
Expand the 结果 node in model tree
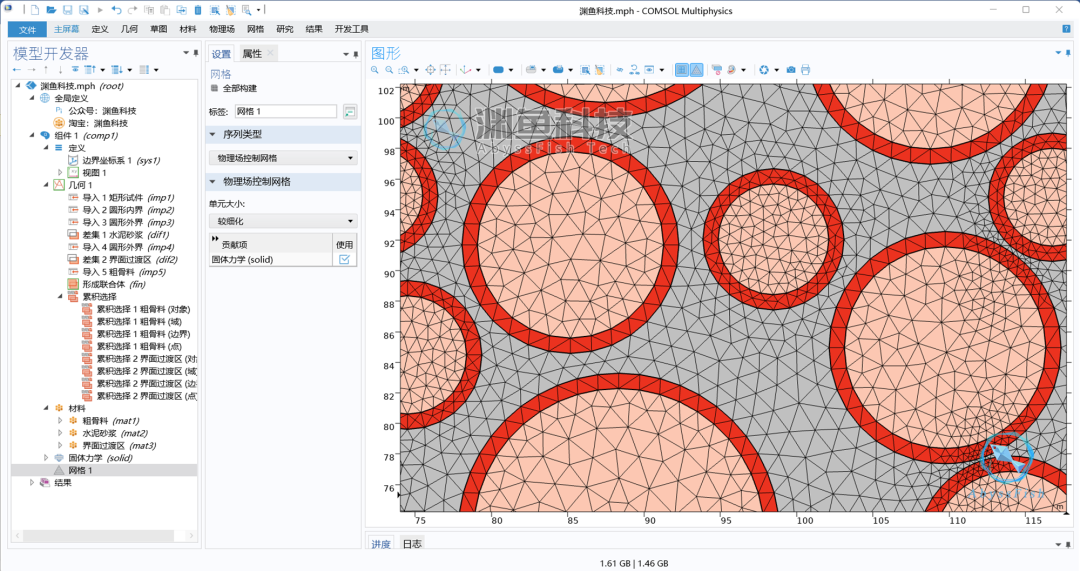[32, 483]
